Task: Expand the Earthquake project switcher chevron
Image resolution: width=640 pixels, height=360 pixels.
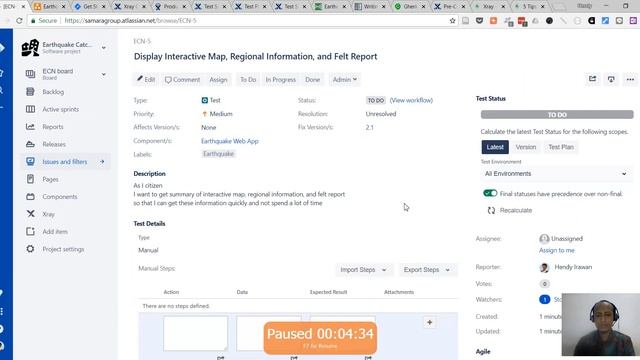Action: (104, 48)
